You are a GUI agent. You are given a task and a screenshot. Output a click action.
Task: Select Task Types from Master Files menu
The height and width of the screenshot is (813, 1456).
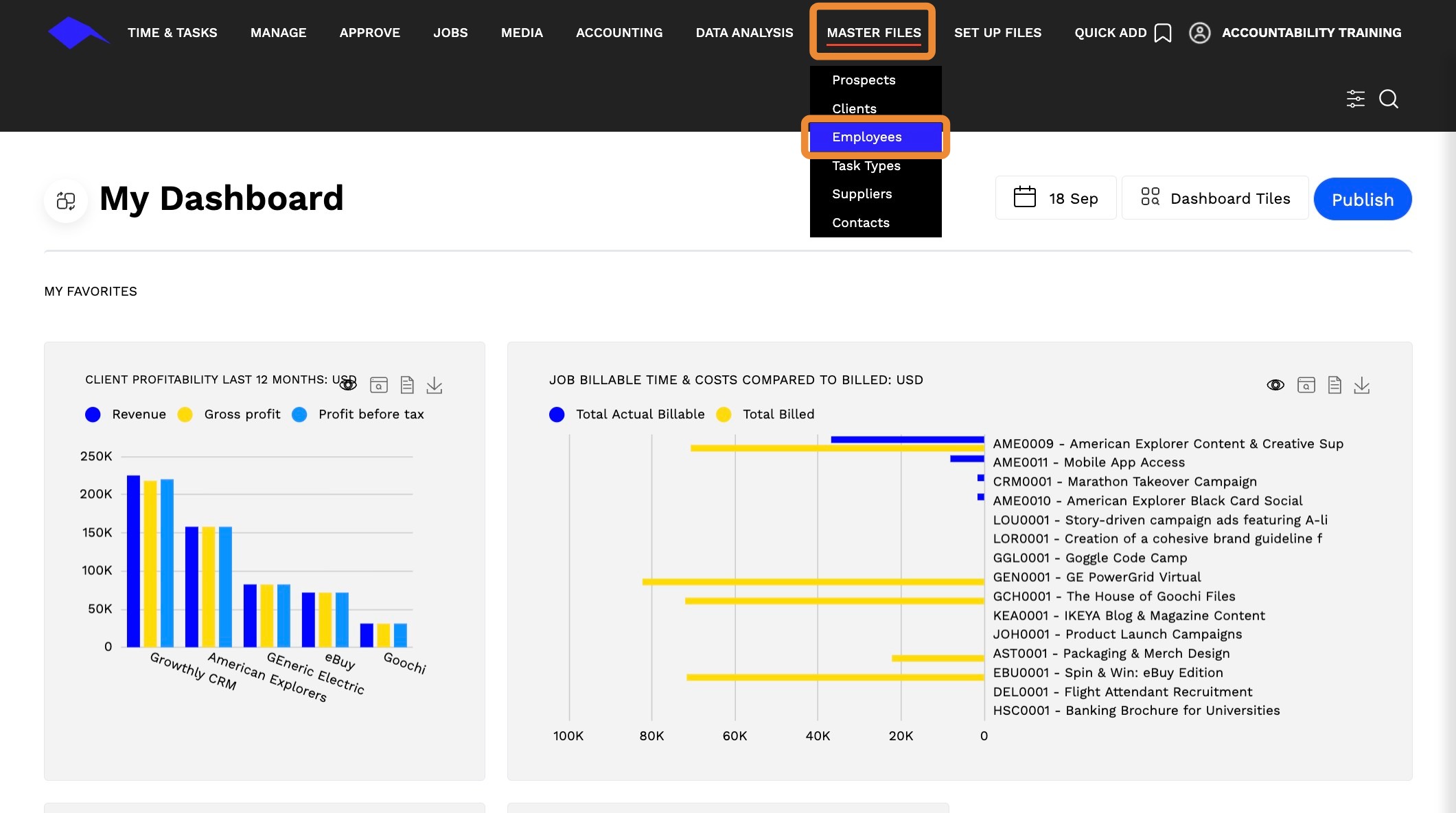click(x=876, y=165)
